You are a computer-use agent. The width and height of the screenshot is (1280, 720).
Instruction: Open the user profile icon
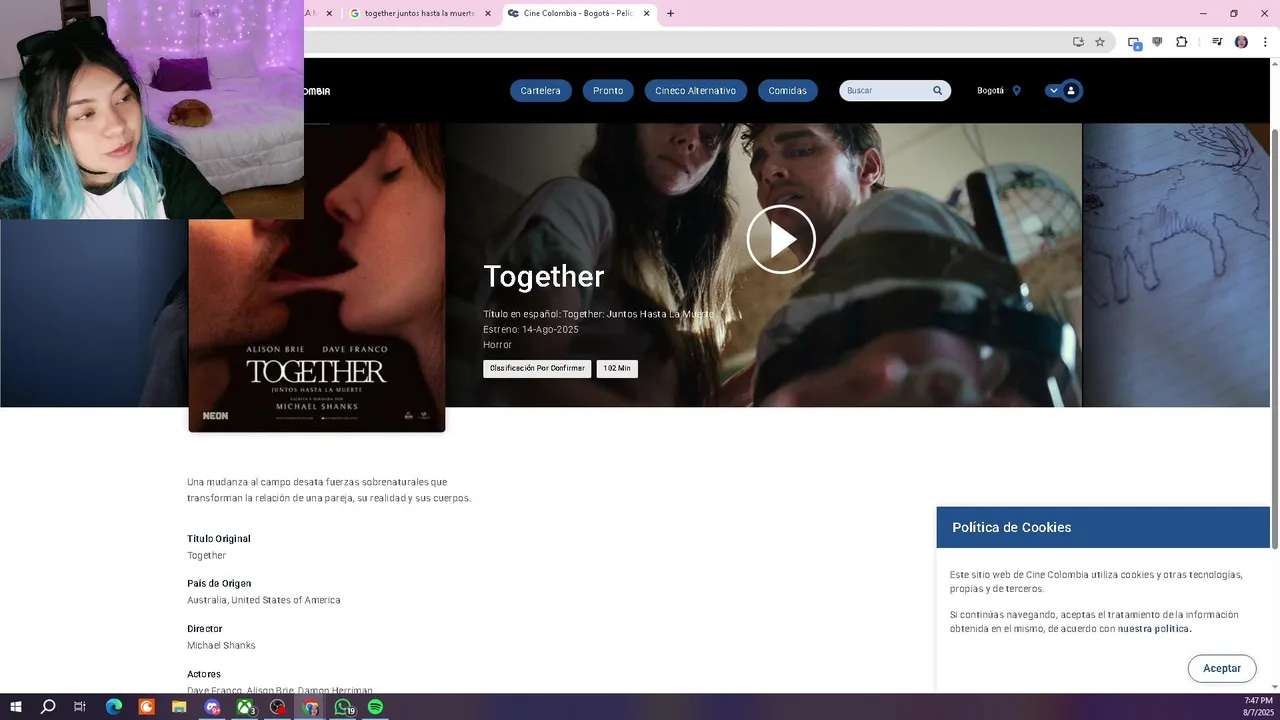[1071, 91]
